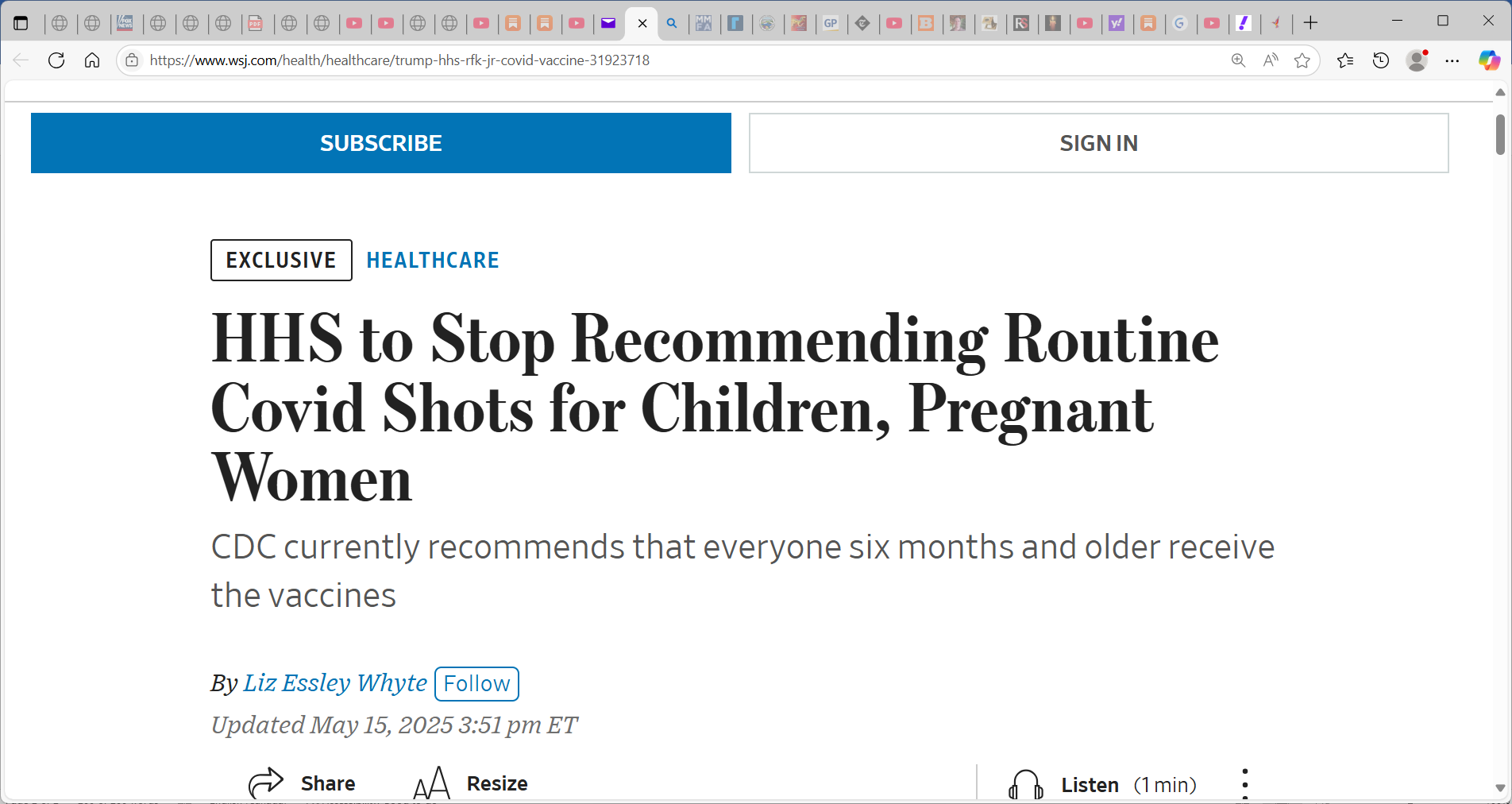
Task: Launch the Copilot sidebar
Action: tap(1489, 60)
